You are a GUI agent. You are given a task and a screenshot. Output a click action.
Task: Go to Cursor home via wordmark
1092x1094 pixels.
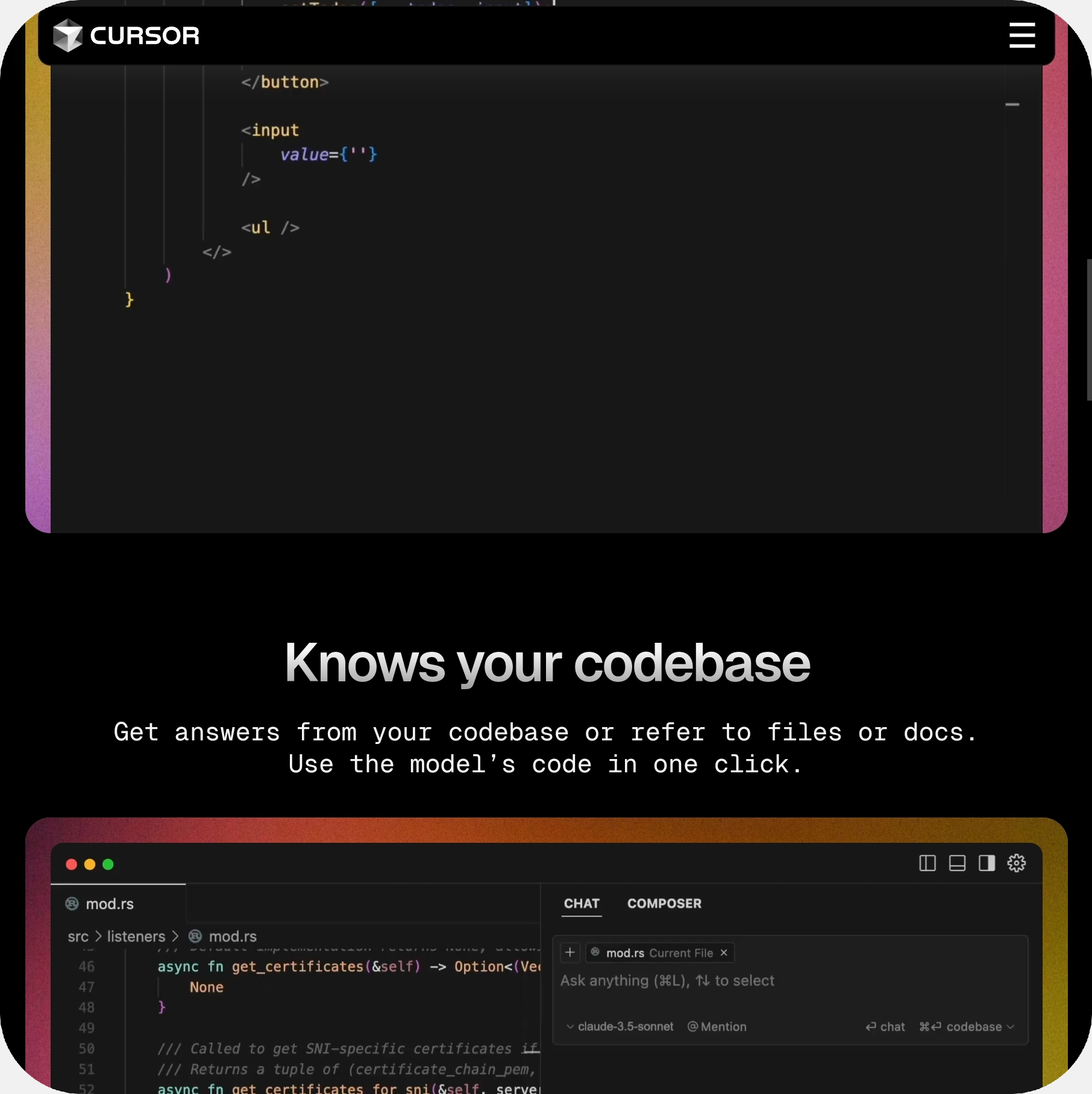tap(145, 36)
